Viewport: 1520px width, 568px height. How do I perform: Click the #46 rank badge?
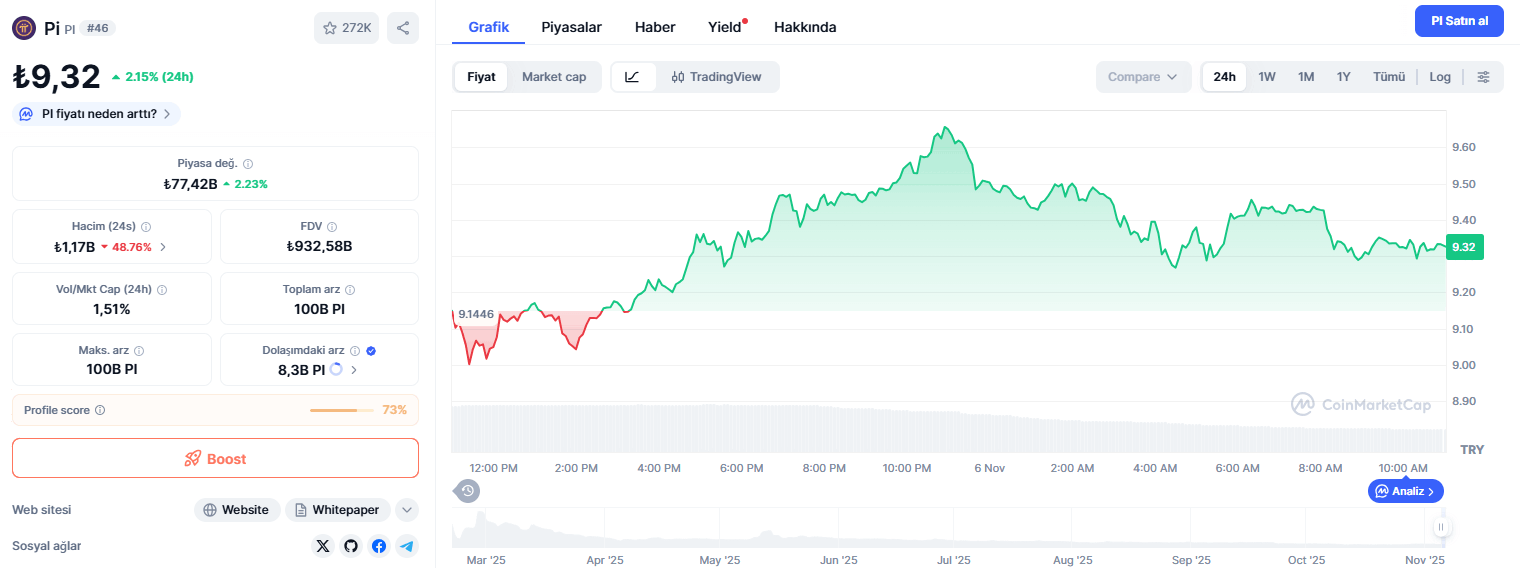pos(97,28)
